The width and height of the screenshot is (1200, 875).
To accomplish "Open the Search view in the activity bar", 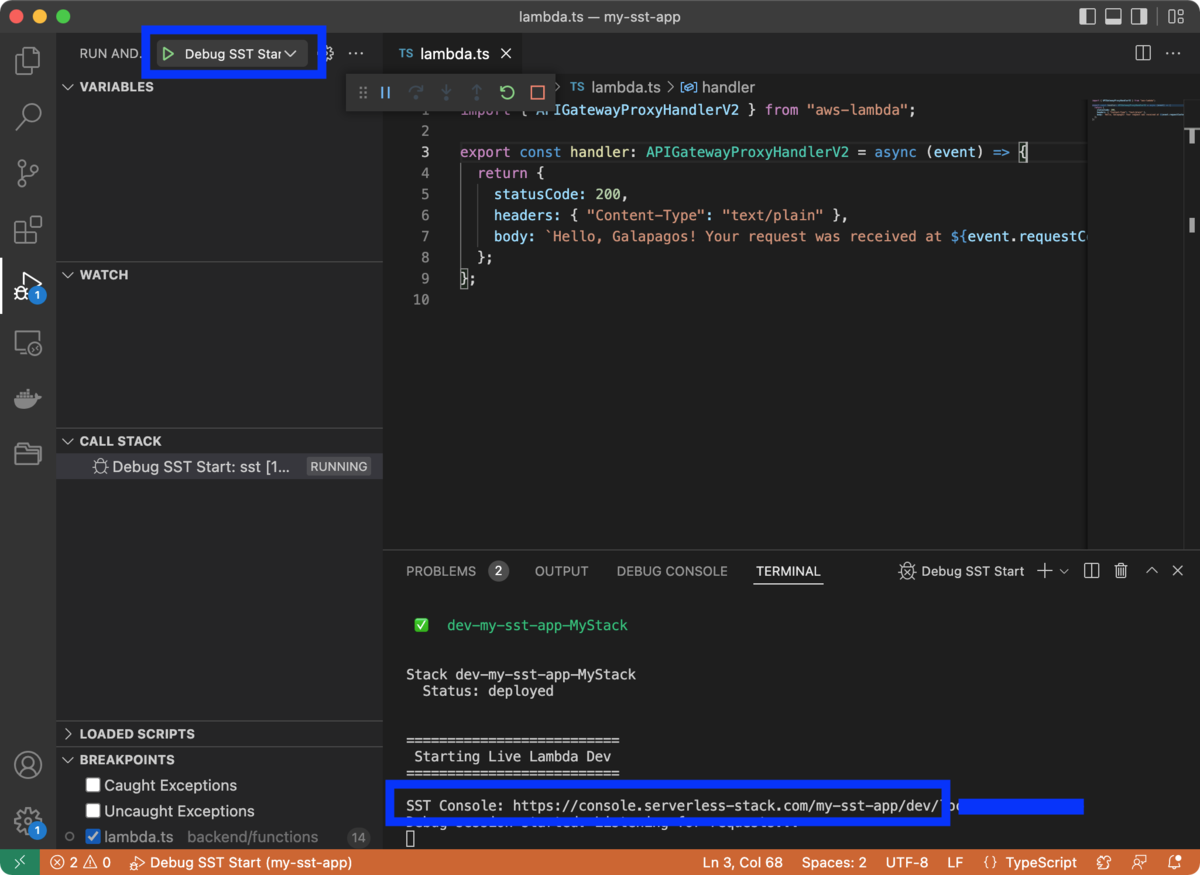I will (x=27, y=117).
